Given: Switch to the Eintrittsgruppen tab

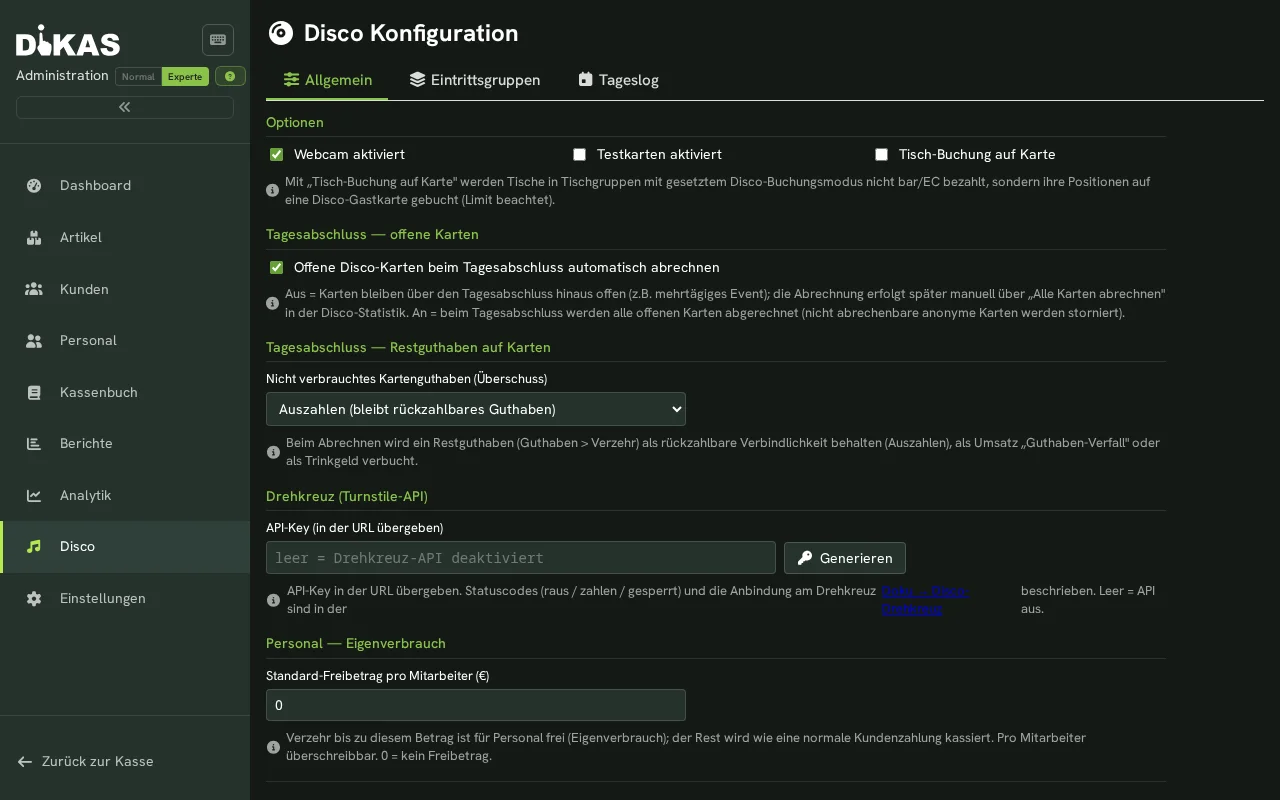Looking at the screenshot, I should coord(475,80).
